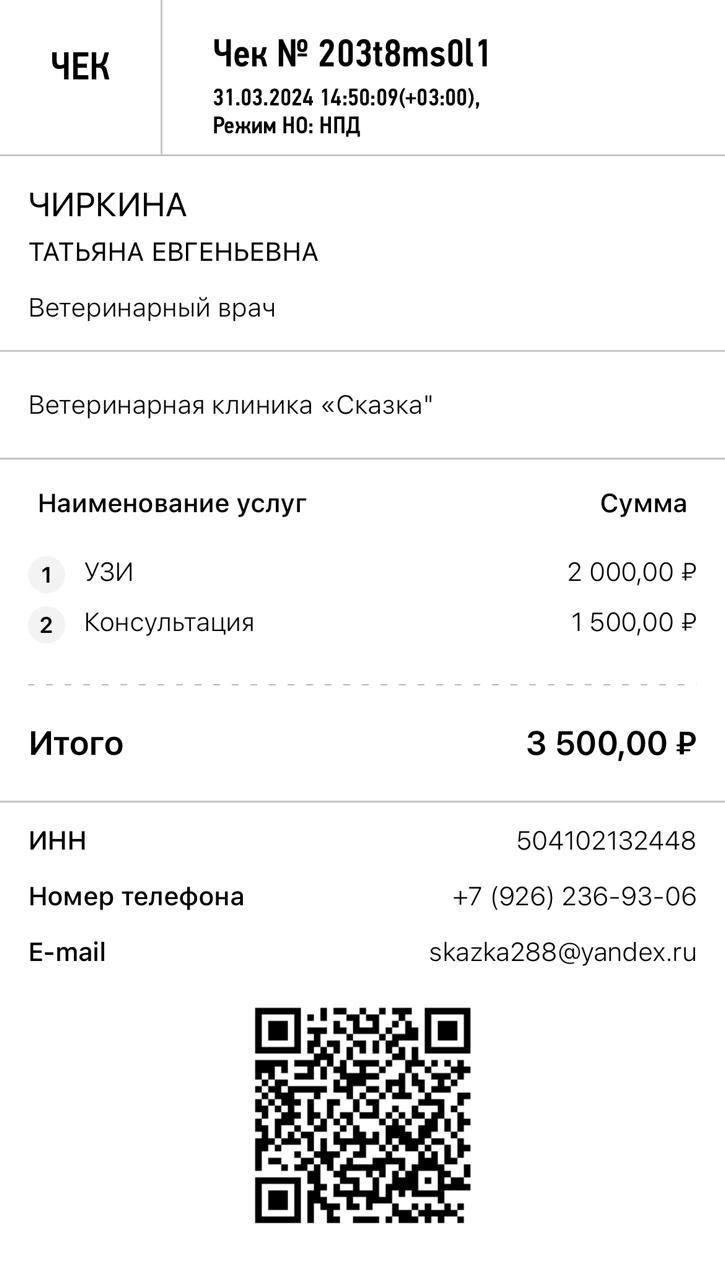Click the date and time 31.03.2024 line

[x=346, y=98]
